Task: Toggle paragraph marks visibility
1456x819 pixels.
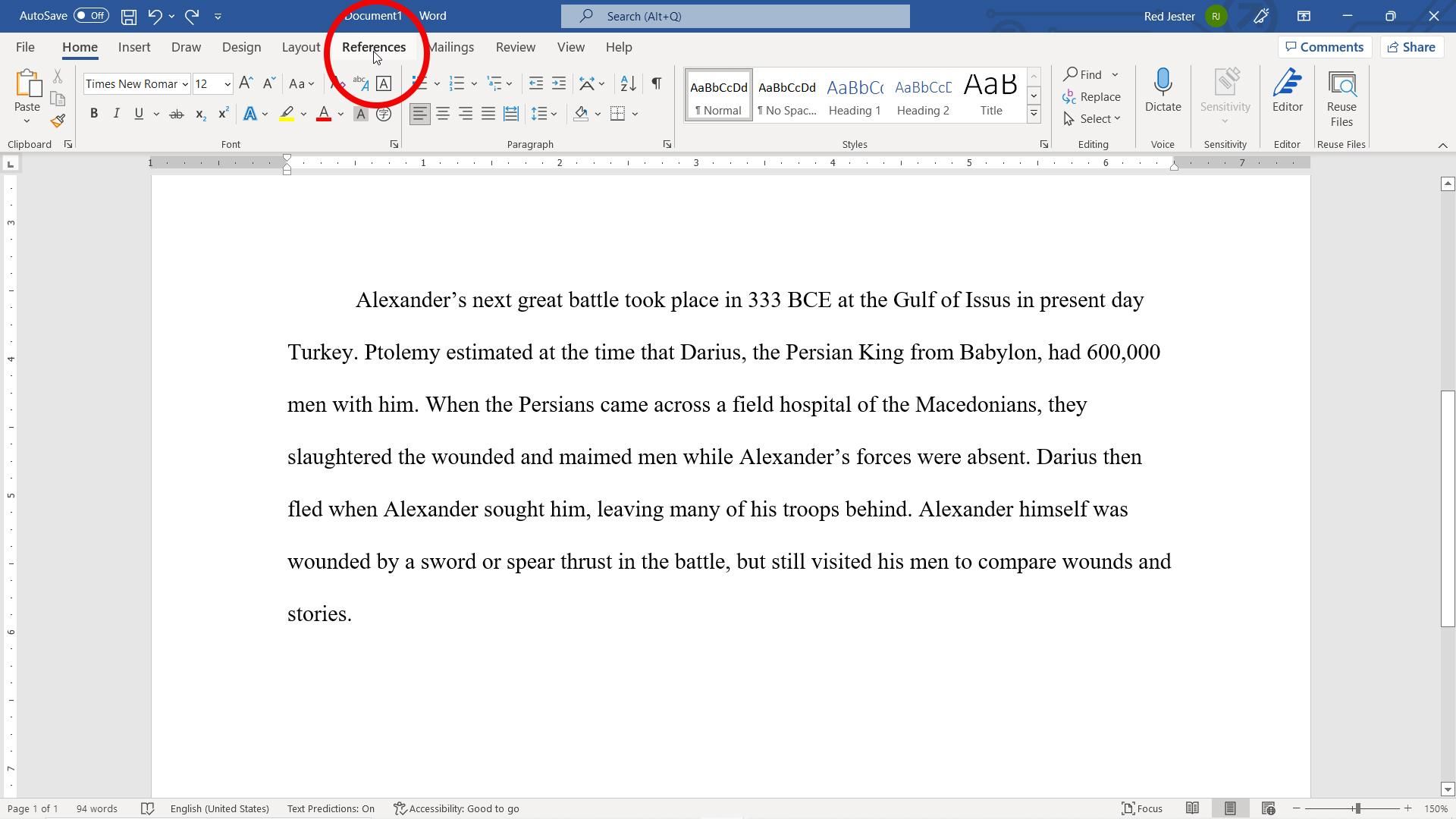Action: pos(655,83)
